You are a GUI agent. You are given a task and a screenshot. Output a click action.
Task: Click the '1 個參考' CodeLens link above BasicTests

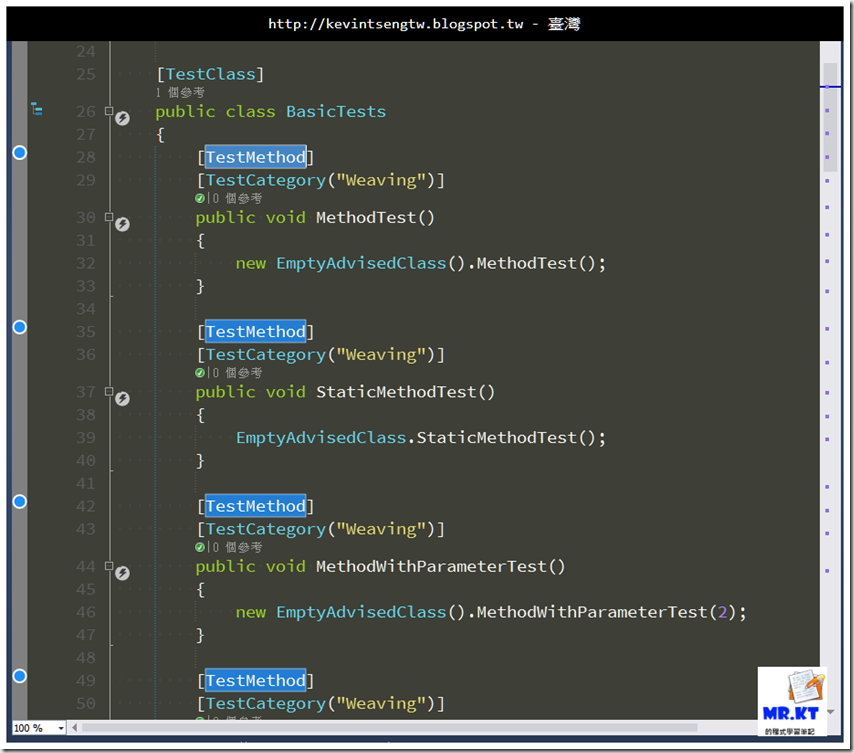pos(180,93)
